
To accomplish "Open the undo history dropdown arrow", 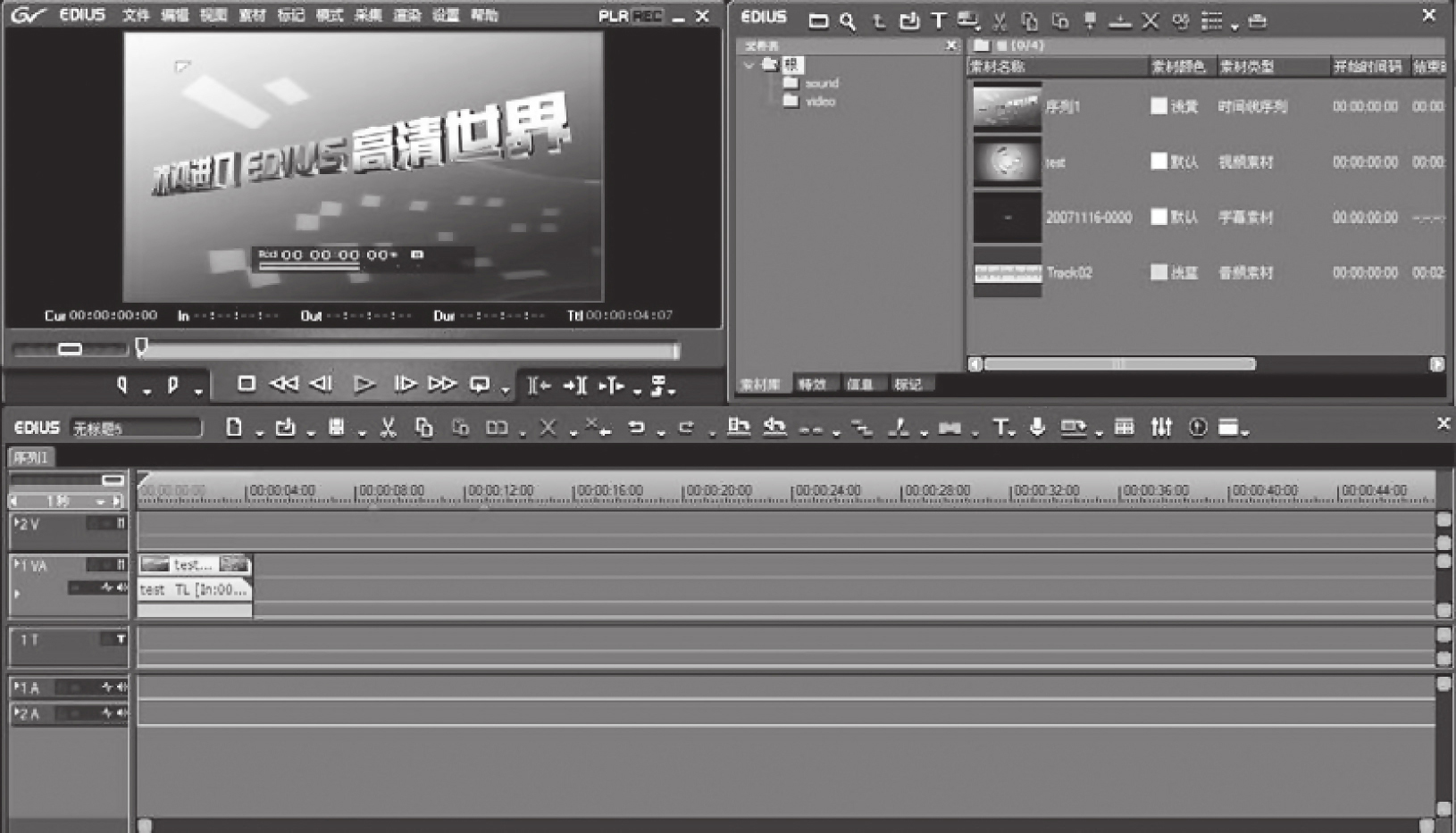I will coord(661,434).
